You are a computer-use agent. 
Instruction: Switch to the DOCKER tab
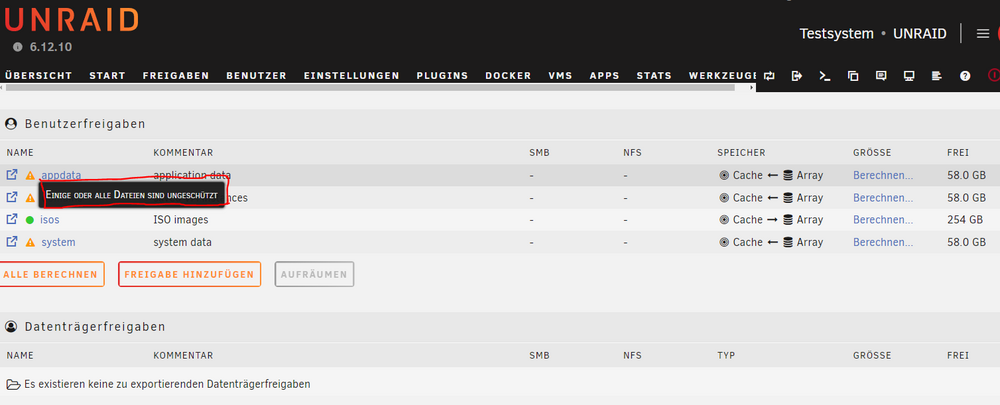tap(508, 75)
